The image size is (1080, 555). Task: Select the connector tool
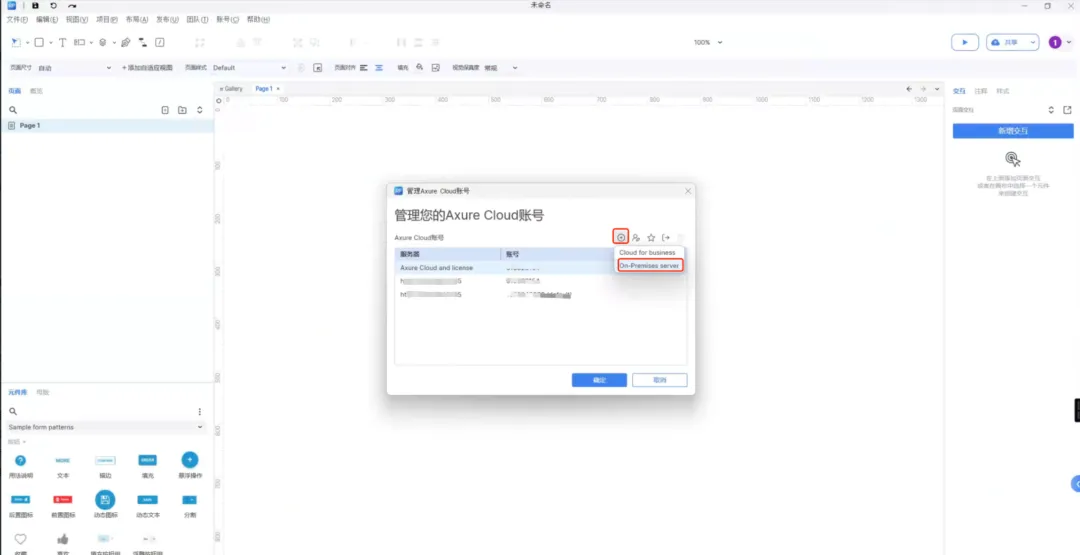pos(143,43)
